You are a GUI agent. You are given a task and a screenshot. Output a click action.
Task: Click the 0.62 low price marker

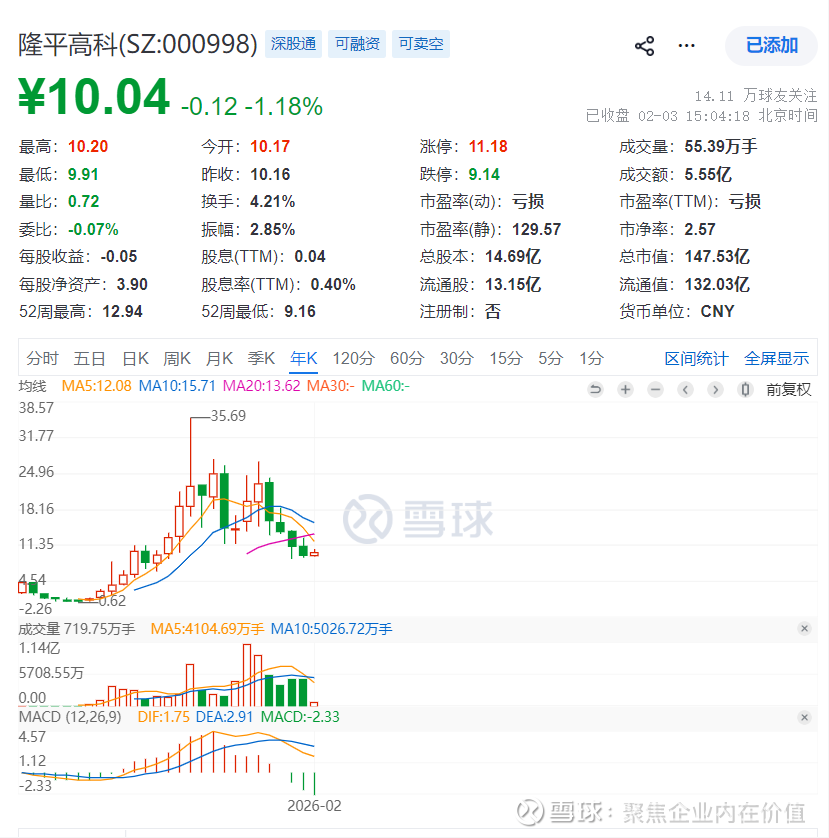(x=112, y=601)
